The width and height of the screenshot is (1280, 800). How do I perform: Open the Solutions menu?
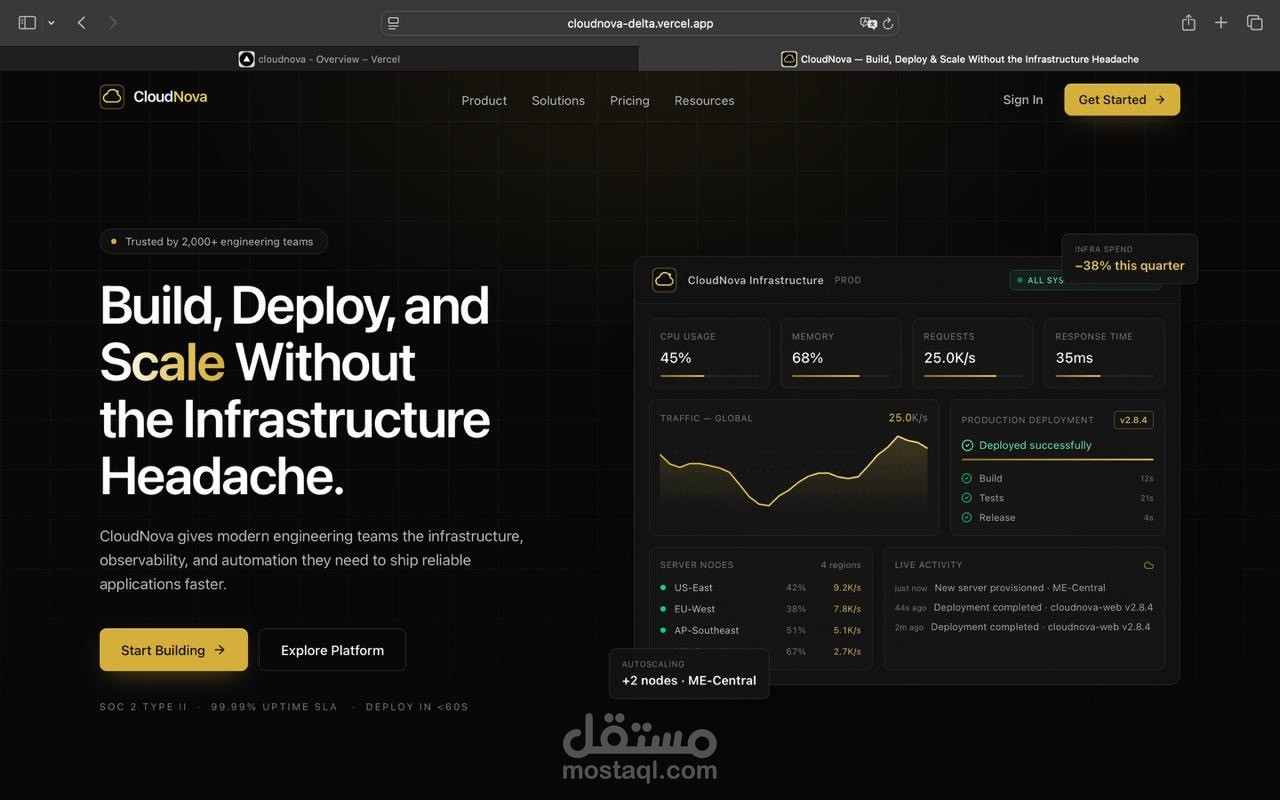(x=558, y=100)
